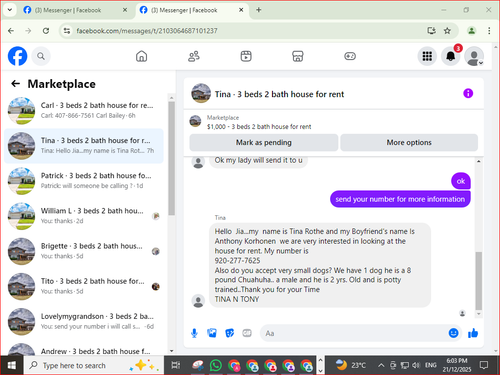
Task: Click the conversation list scrollbar
Action: point(171,158)
